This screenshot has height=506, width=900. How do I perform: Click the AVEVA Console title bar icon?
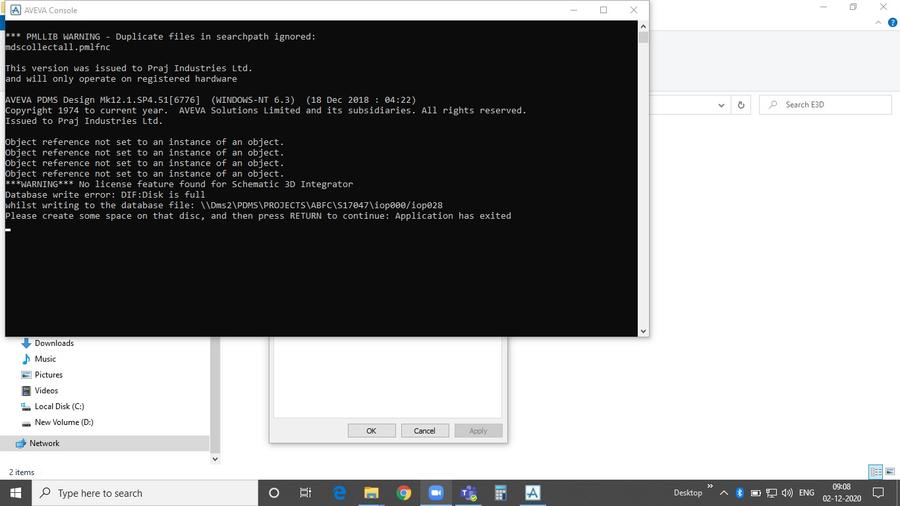15,10
